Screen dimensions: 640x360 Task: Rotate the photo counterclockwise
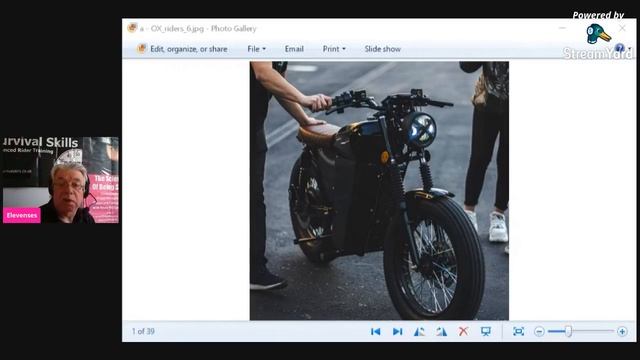(x=419, y=331)
